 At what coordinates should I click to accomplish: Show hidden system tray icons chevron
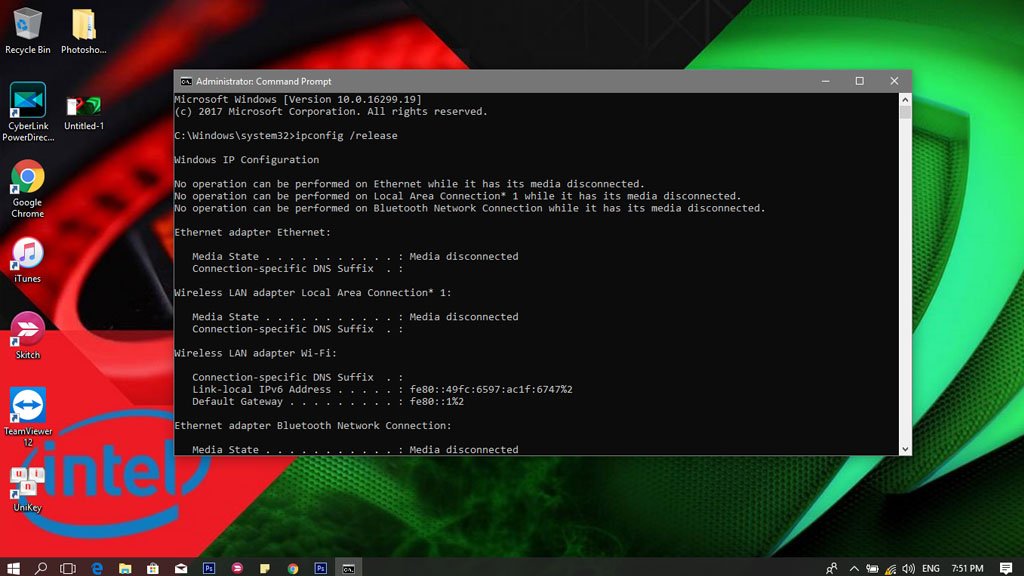854,568
